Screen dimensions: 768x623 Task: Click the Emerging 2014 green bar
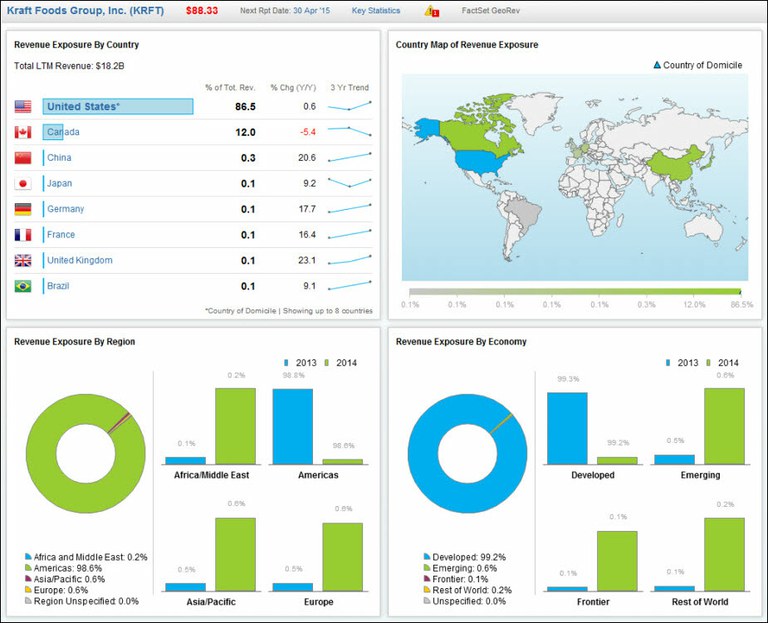pyautogui.click(x=724, y=426)
